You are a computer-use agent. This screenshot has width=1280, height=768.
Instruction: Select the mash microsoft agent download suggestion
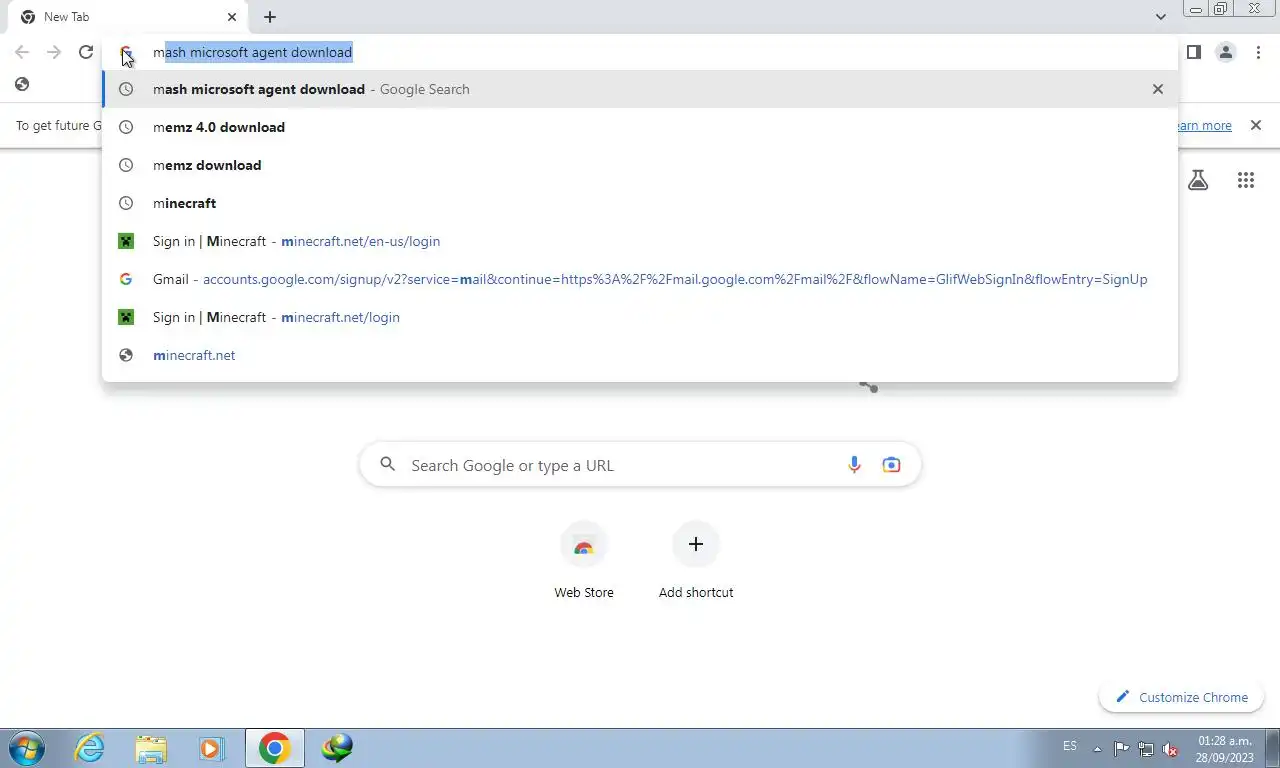click(x=640, y=89)
